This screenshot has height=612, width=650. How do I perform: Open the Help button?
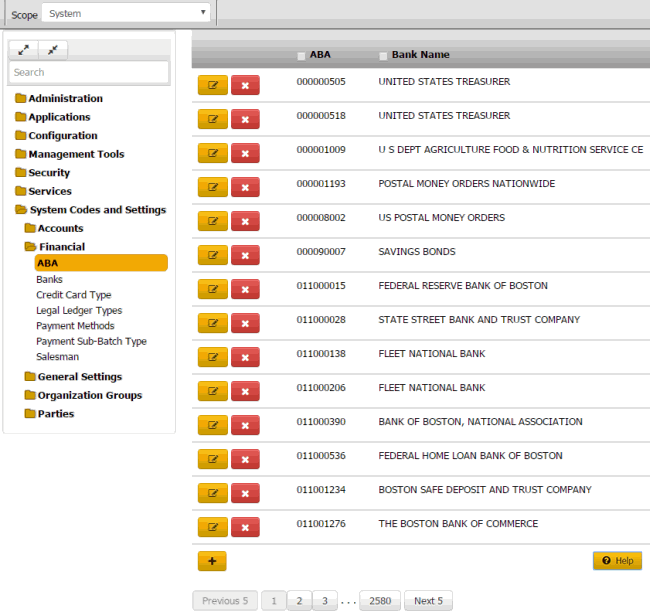click(x=617, y=561)
